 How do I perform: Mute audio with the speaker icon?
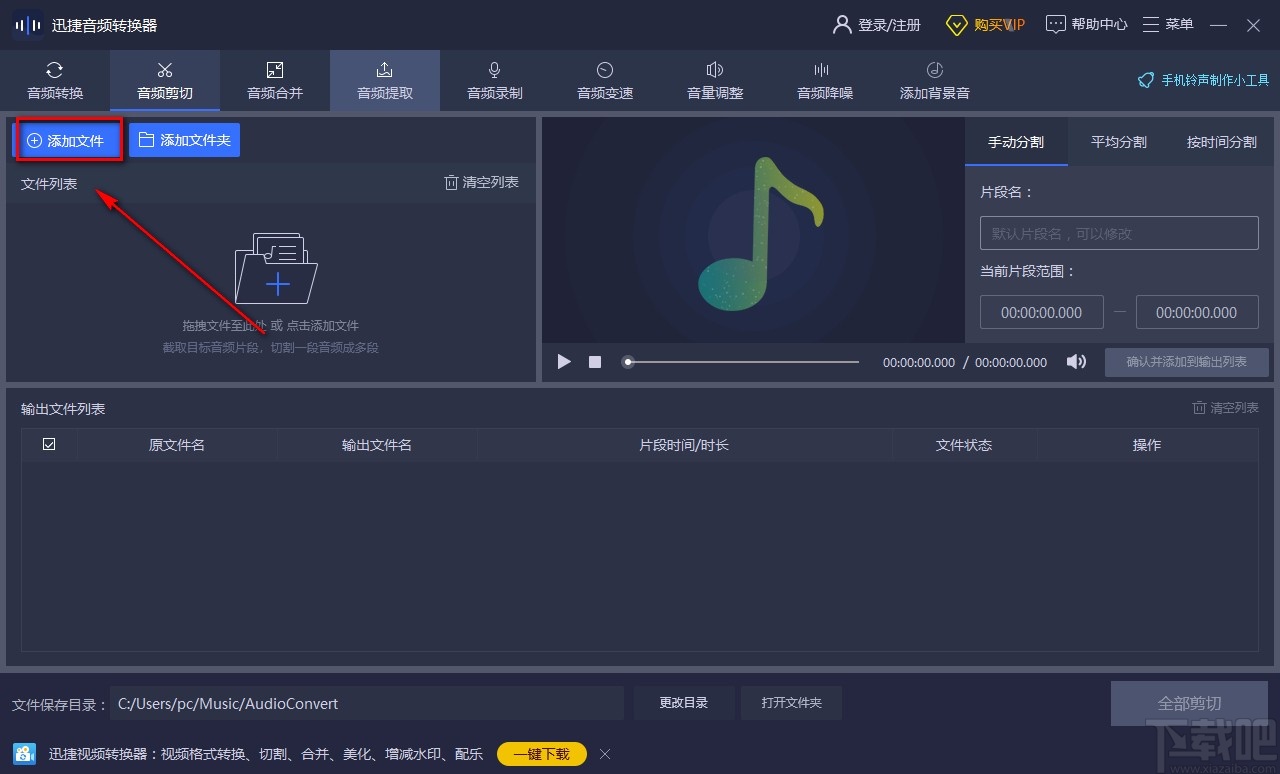coord(1076,362)
